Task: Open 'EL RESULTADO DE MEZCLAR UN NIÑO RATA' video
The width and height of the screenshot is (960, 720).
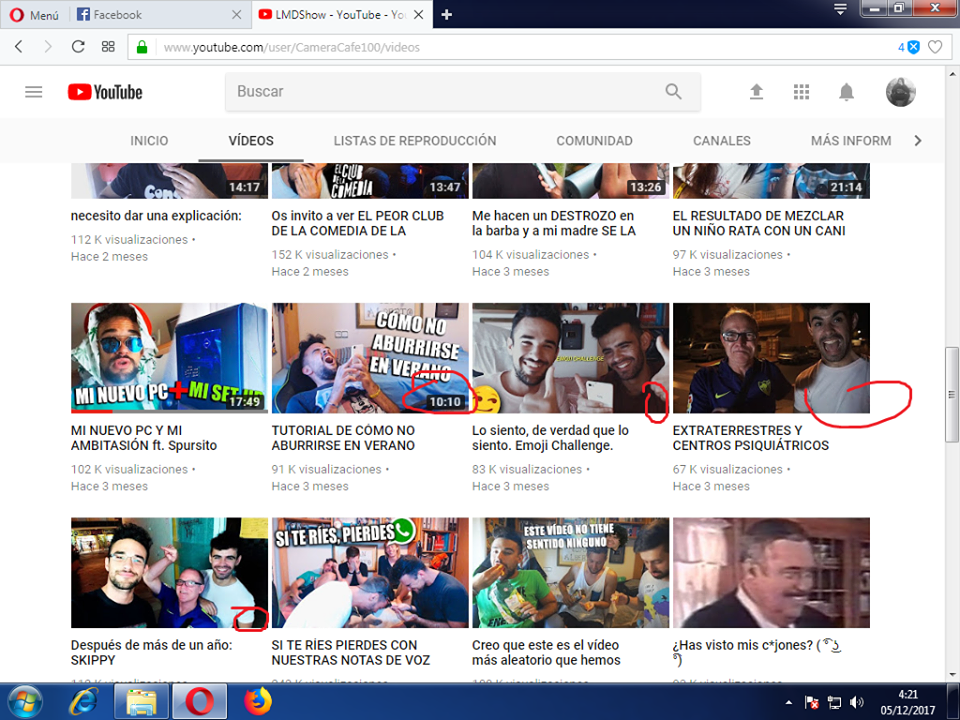Action: click(x=759, y=223)
